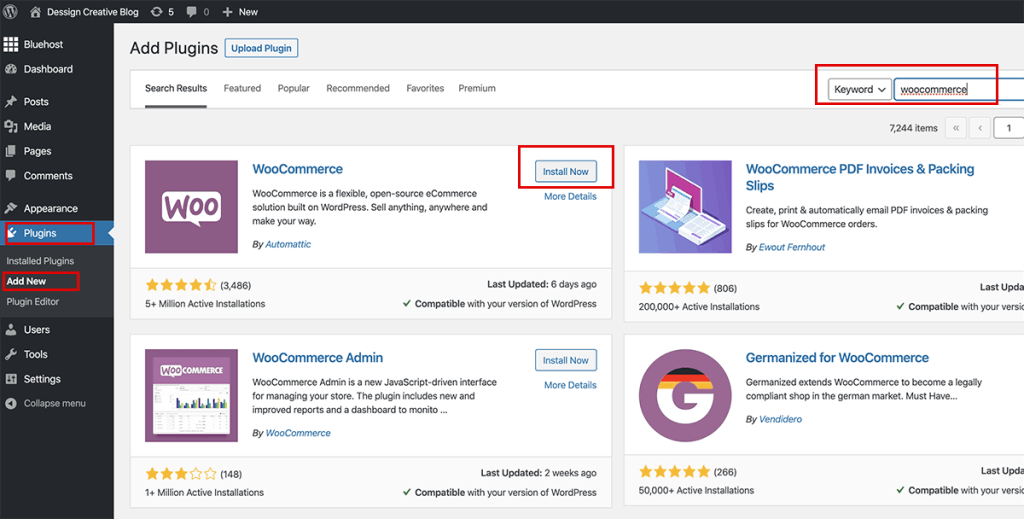Click the Vendidero author link

pos(780,419)
